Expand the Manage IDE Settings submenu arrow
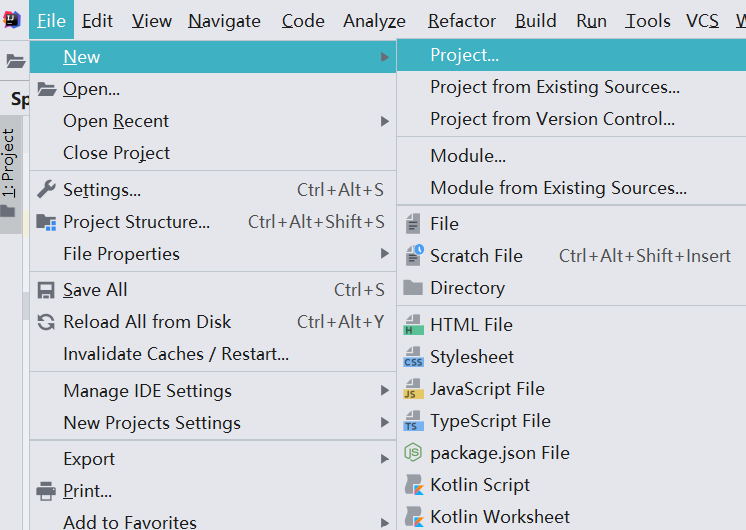This screenshot has width=746, height=530. click(x=384, y=391)
